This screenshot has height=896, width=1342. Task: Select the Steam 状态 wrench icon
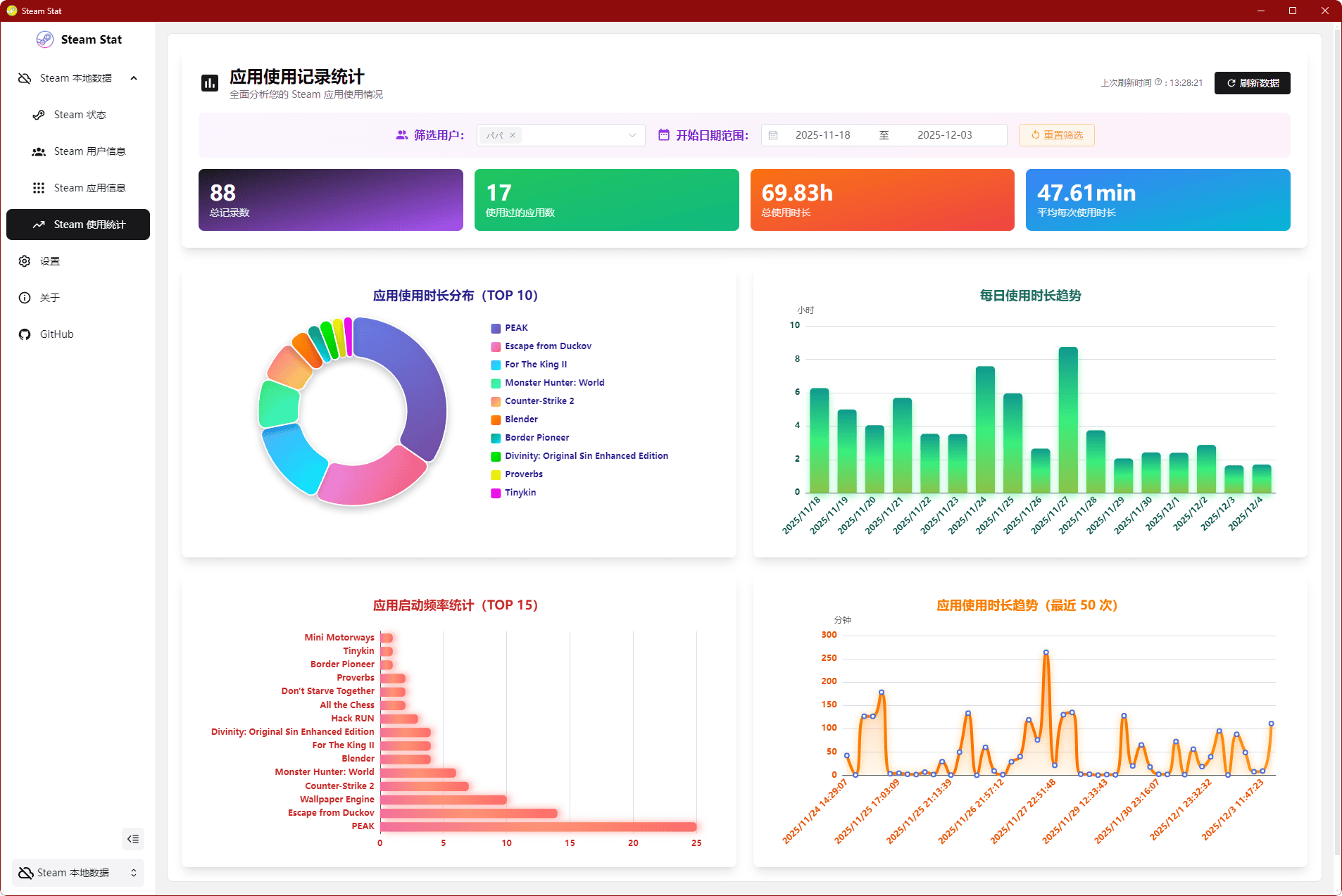[37, 114]
